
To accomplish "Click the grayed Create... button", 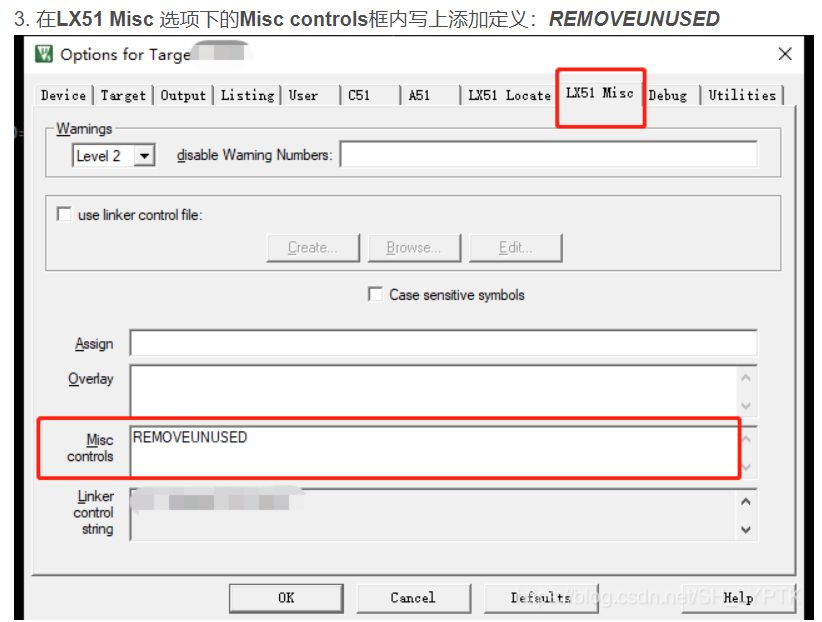I will [x=313, y=248].
